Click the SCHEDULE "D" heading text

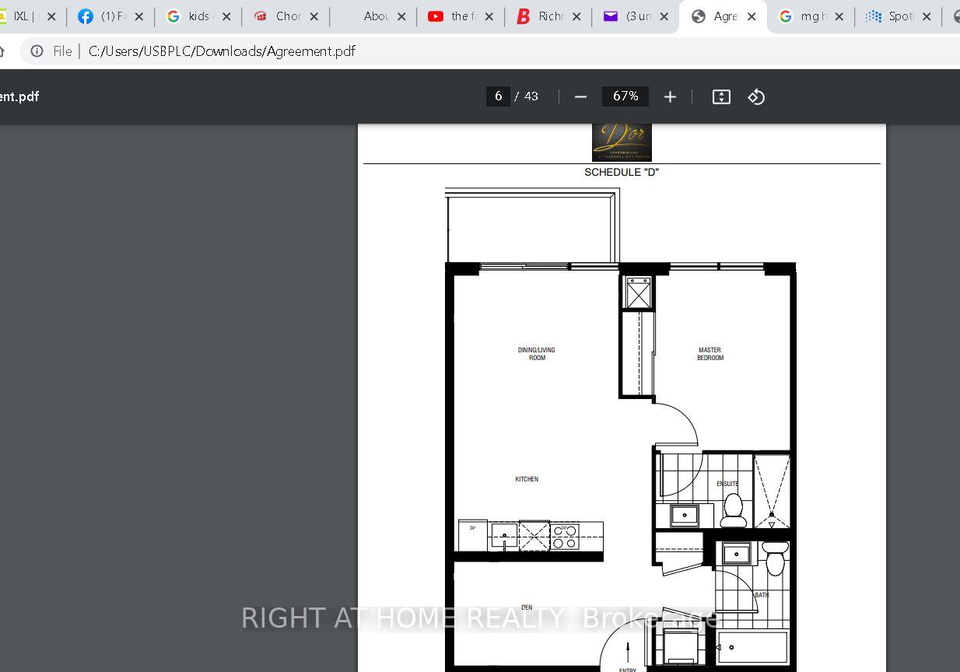(x=621, y=173)
